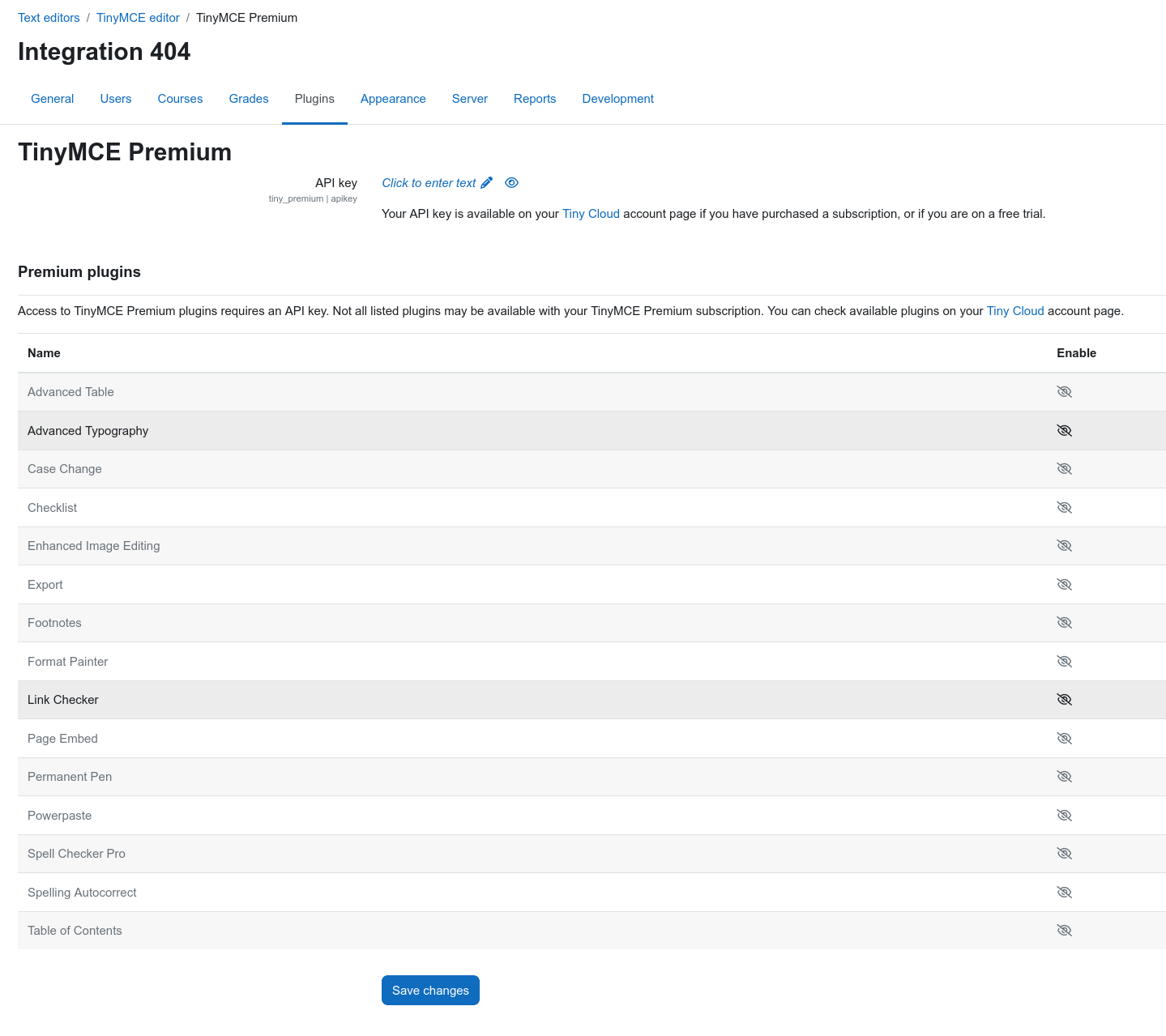Viewport: 1166px width, 1036px height.
Task: Click the 'Export' plugin name
Action: tap(45, 585)
